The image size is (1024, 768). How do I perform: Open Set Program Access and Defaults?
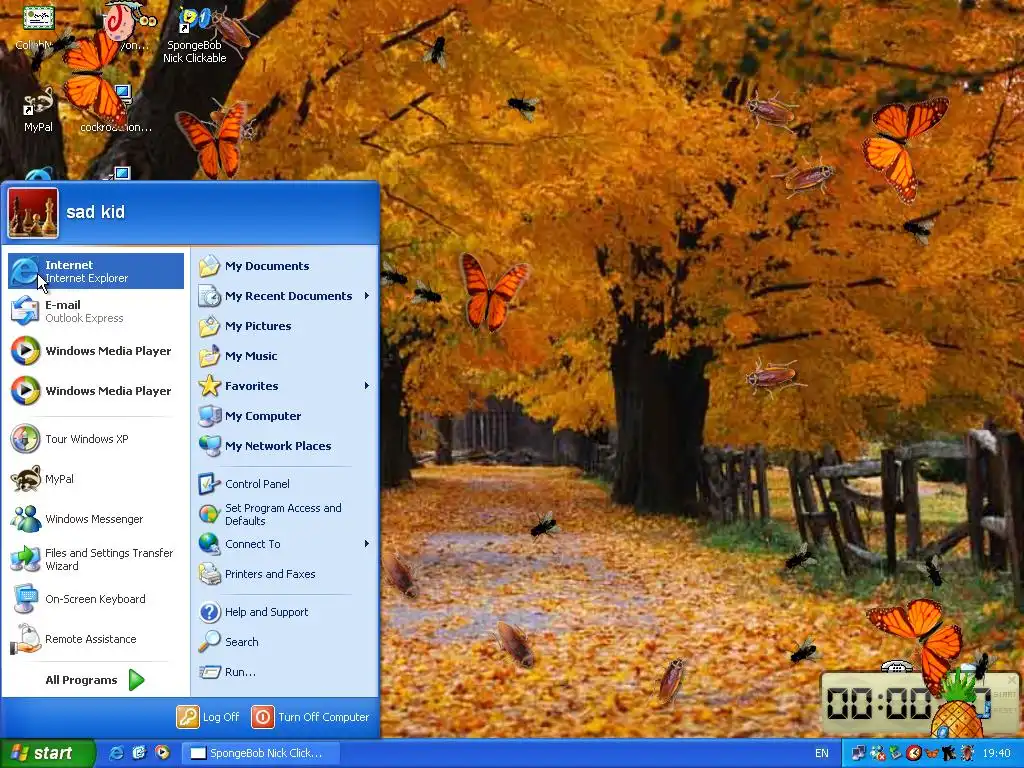click(285, 514)
